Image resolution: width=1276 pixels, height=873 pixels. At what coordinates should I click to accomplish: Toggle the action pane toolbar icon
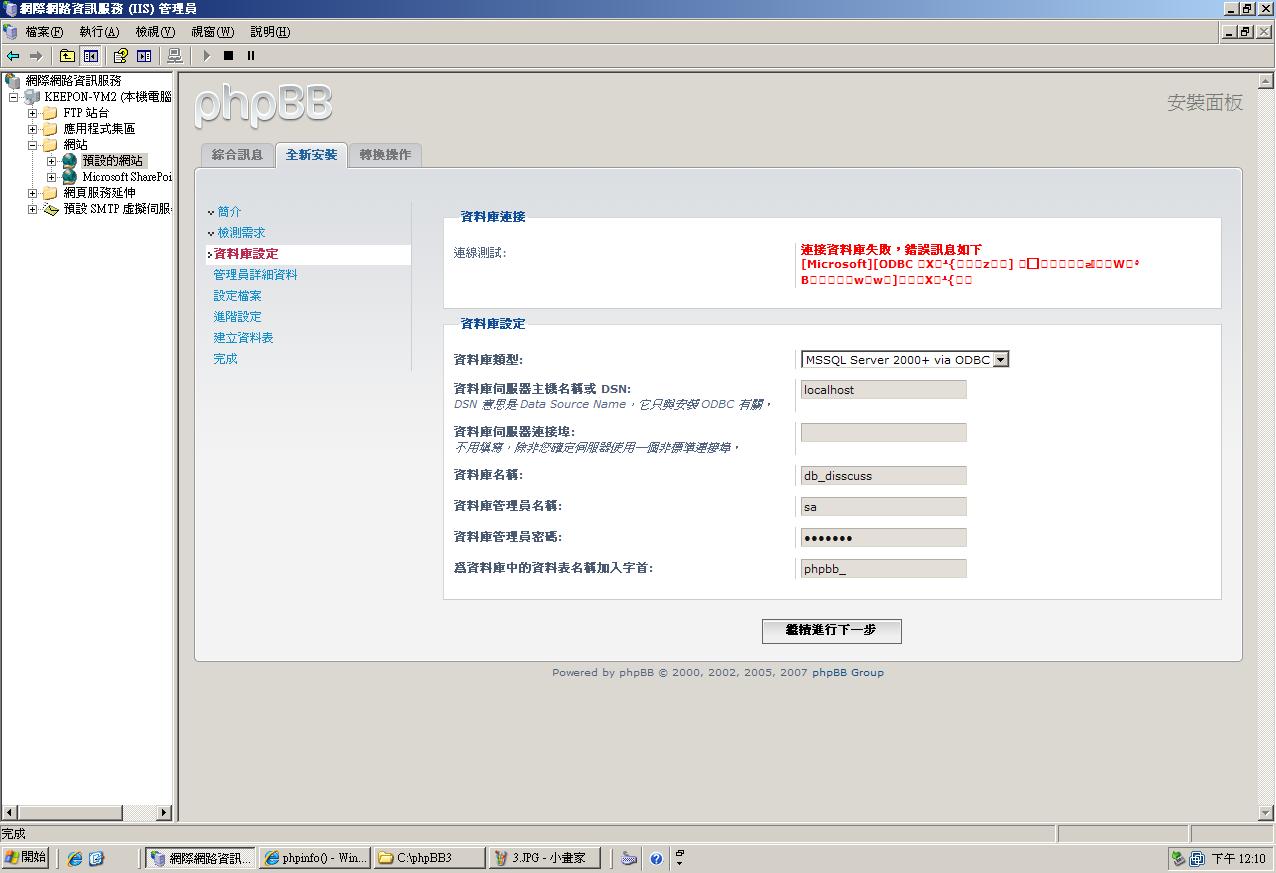coord(144,56)
